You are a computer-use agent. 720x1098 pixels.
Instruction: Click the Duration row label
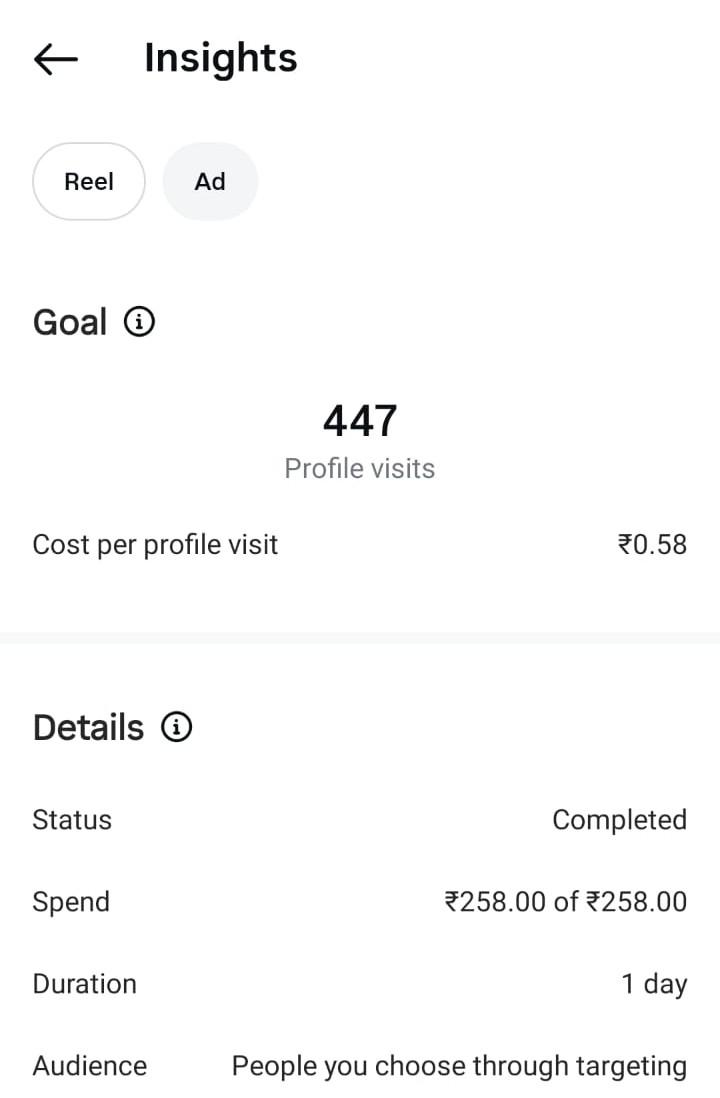click(x=85, y=984)
